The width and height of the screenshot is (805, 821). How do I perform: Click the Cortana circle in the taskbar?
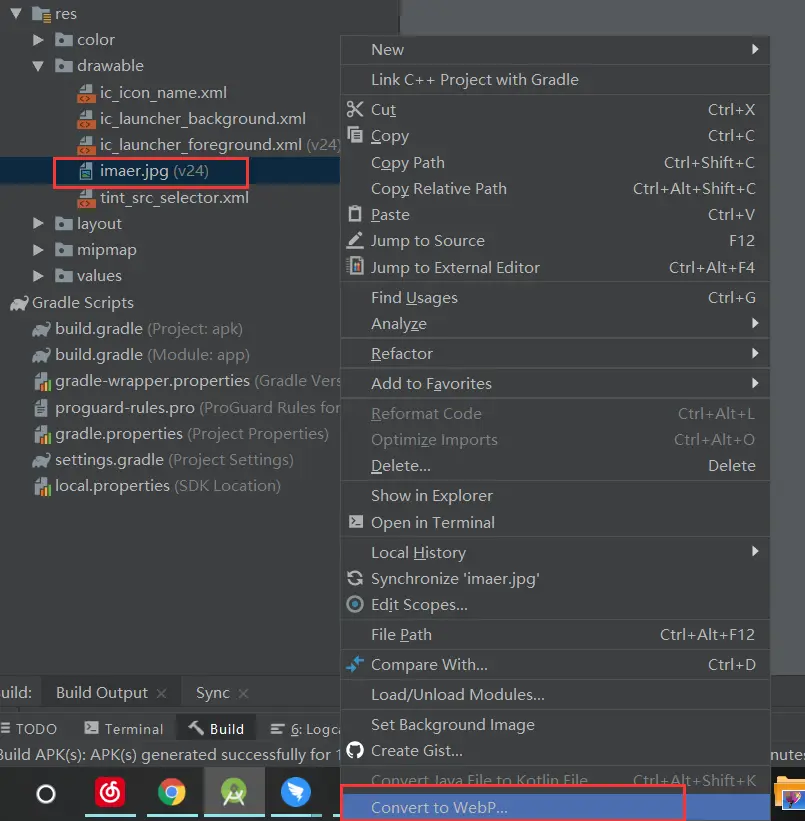tap(46, 794)
